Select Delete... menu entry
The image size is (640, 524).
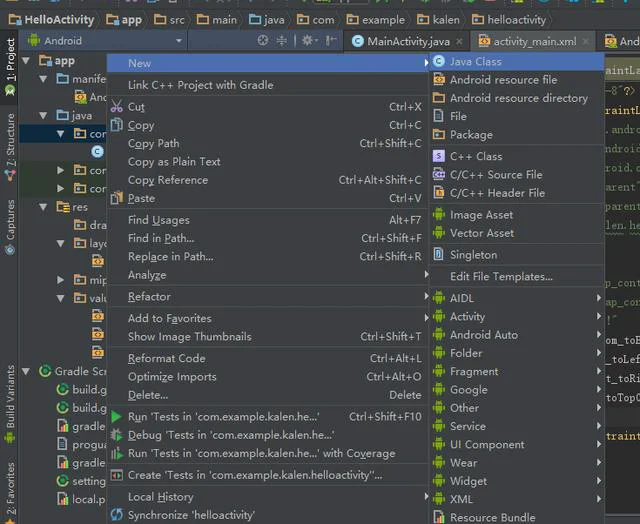[268, 395]
